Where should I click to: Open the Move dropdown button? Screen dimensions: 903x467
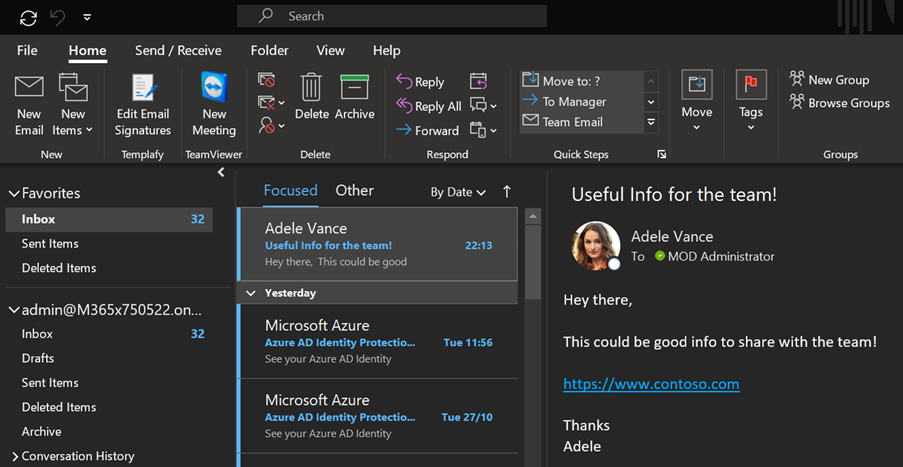697,102
